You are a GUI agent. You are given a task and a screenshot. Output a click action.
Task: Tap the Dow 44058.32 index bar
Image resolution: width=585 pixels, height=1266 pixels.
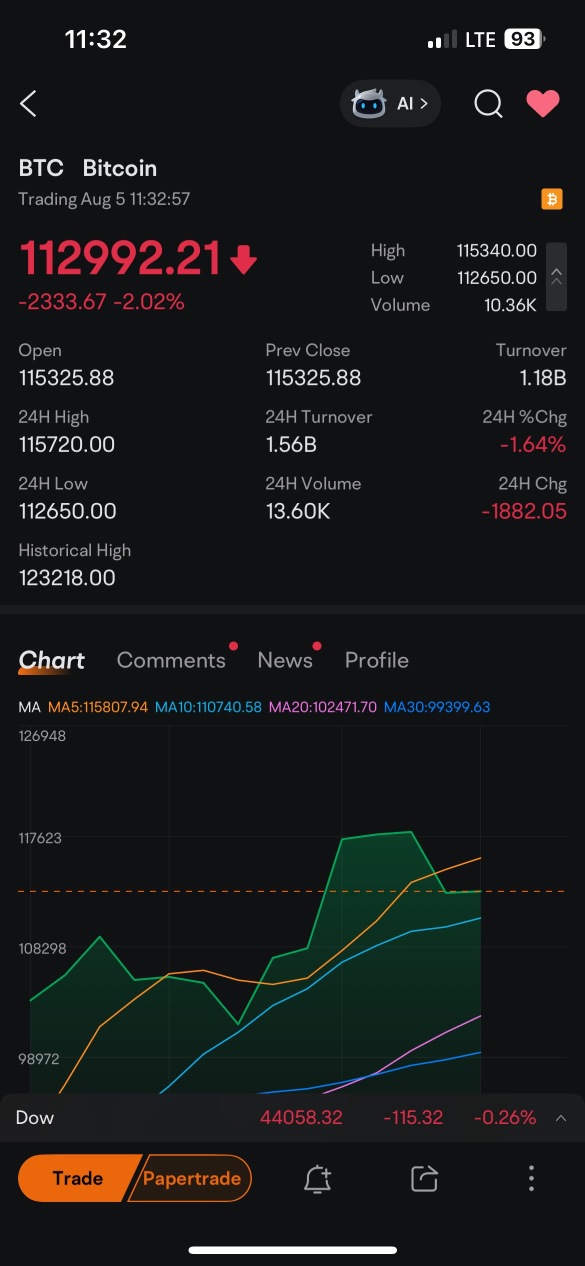(x=292, y=1118)
